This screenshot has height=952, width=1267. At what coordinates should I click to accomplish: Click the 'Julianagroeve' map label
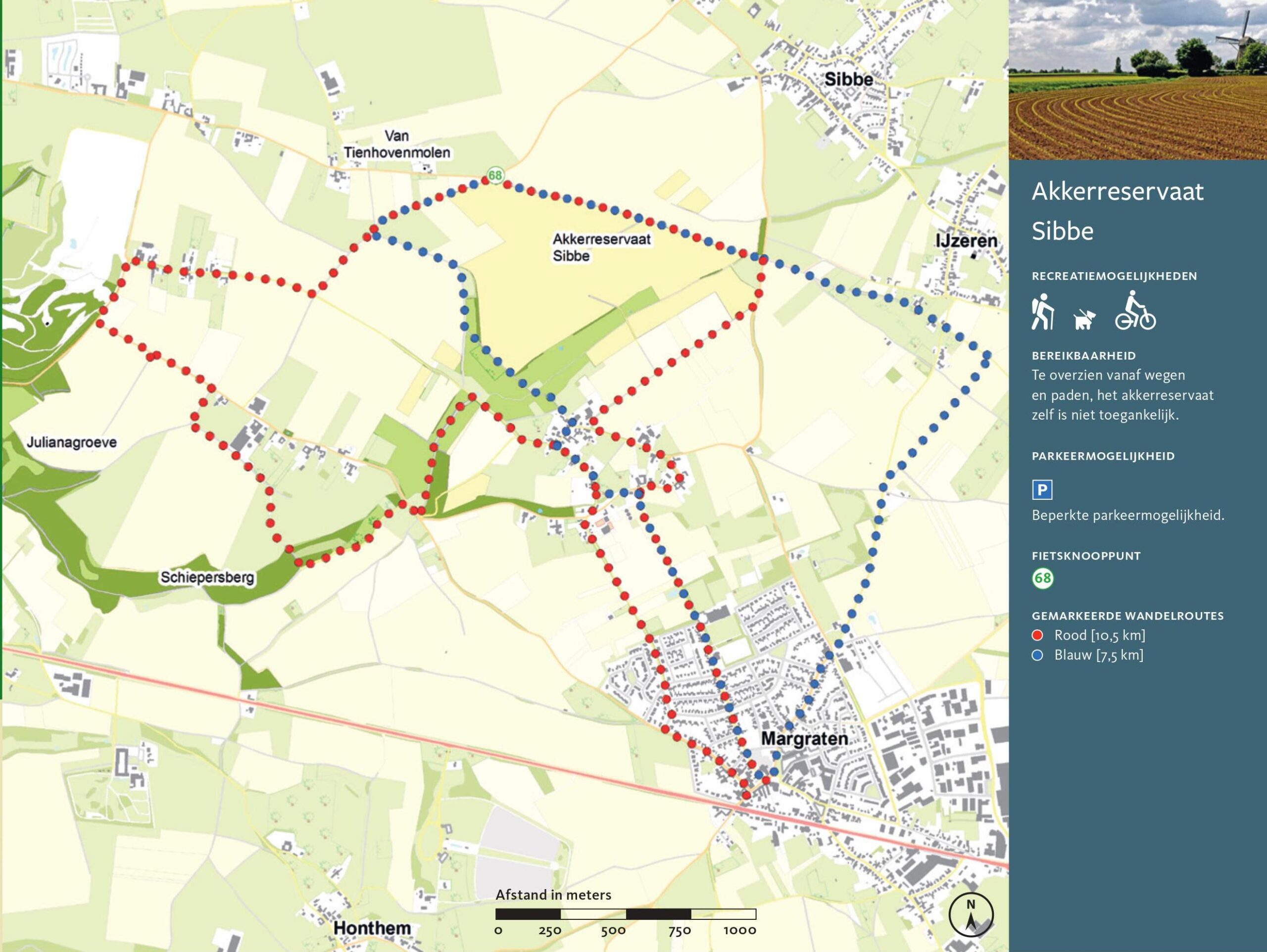coord(72,442)
